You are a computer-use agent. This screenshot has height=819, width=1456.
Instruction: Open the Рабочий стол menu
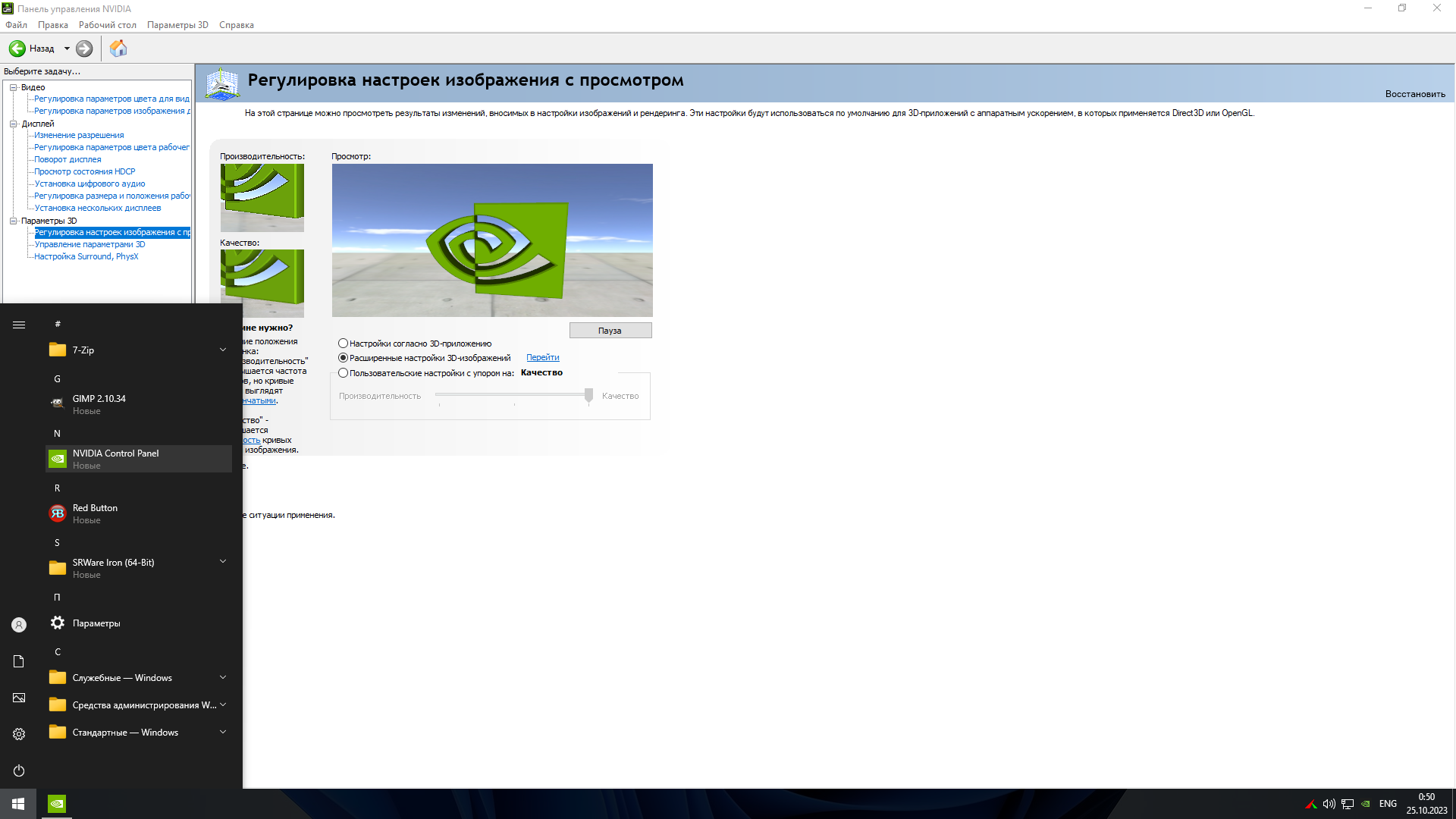[x=108, y=25]
